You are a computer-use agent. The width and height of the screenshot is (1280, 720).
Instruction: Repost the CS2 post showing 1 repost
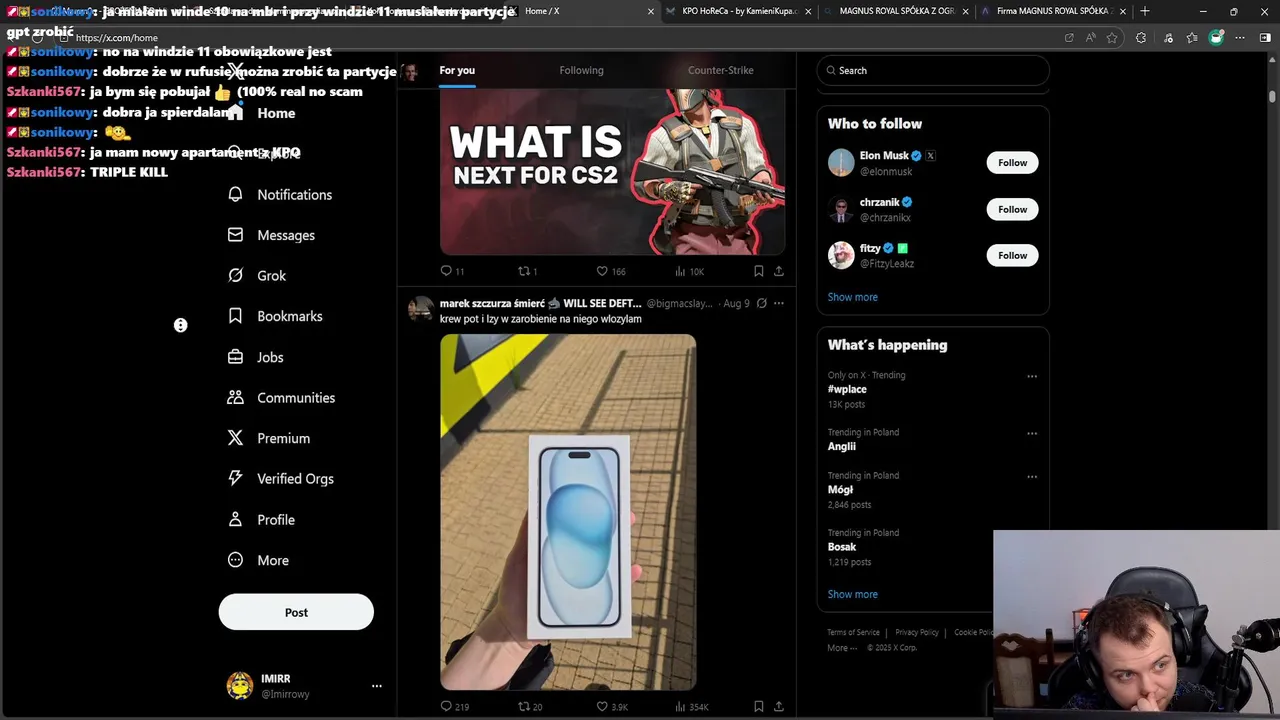click(x=527, y=271)
